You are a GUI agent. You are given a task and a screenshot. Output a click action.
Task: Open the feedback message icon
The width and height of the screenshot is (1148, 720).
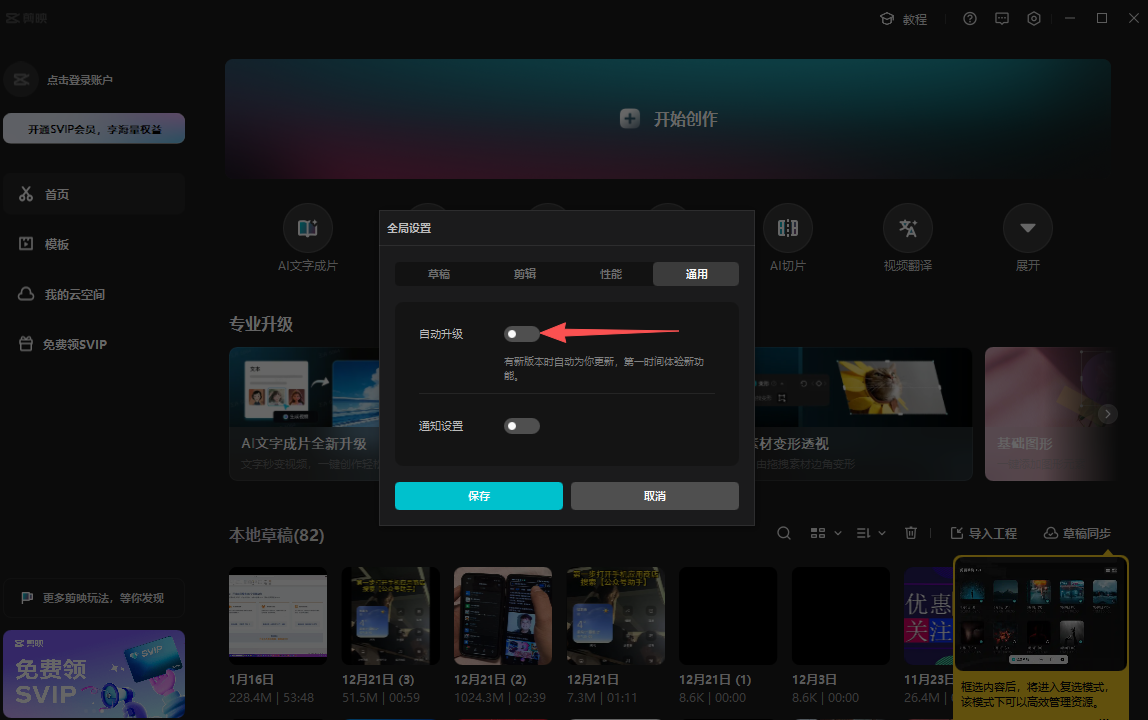click(1002, 19)
